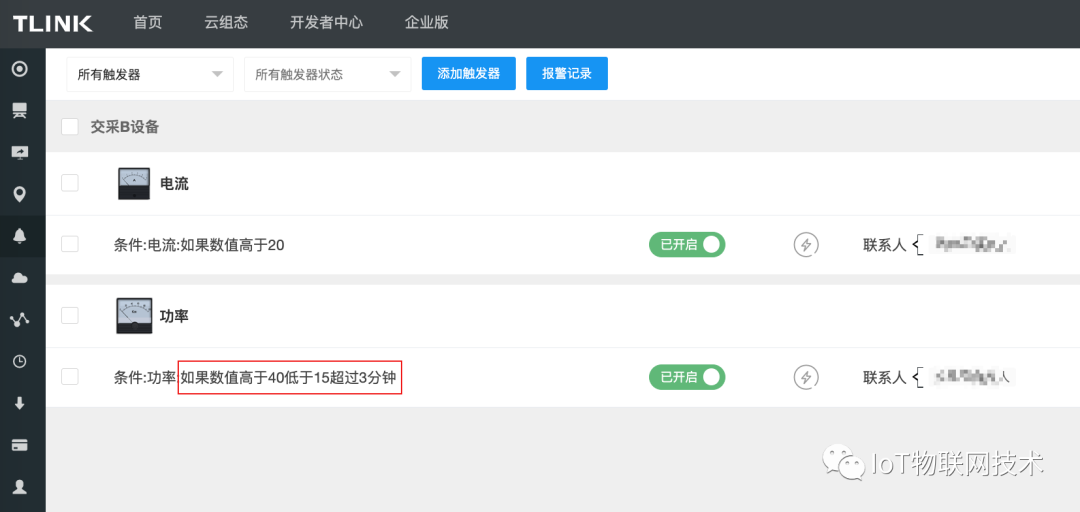Click the user profile sidebar icon
This screenshot has height=512, width=1080.
(19, 487)
